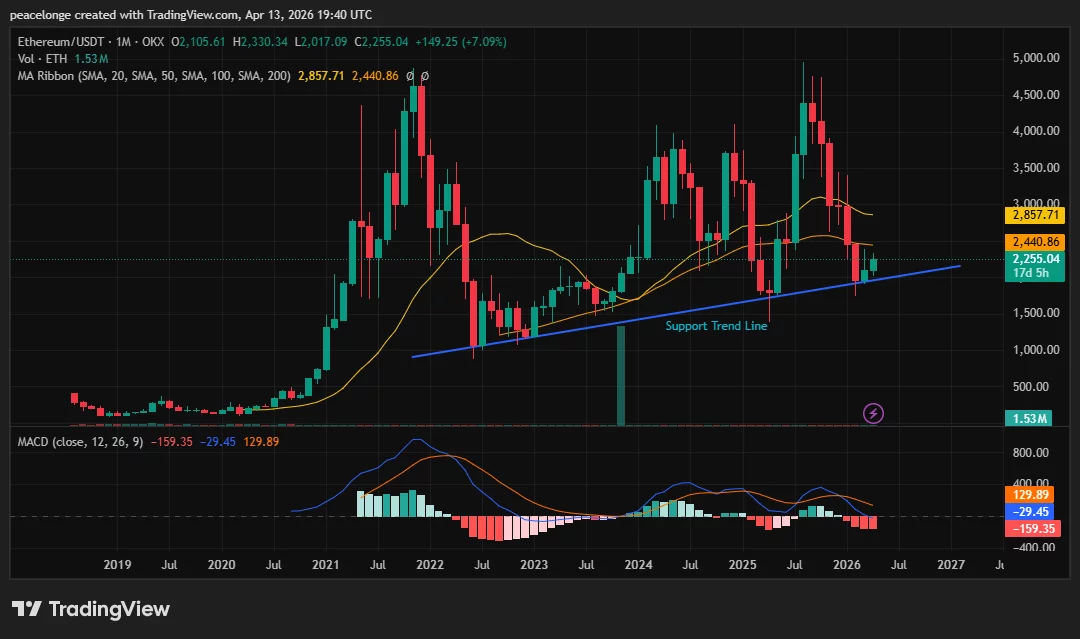Click the red -159.35 MACD value label
1080x639 pixels.
click(1032, 528)
